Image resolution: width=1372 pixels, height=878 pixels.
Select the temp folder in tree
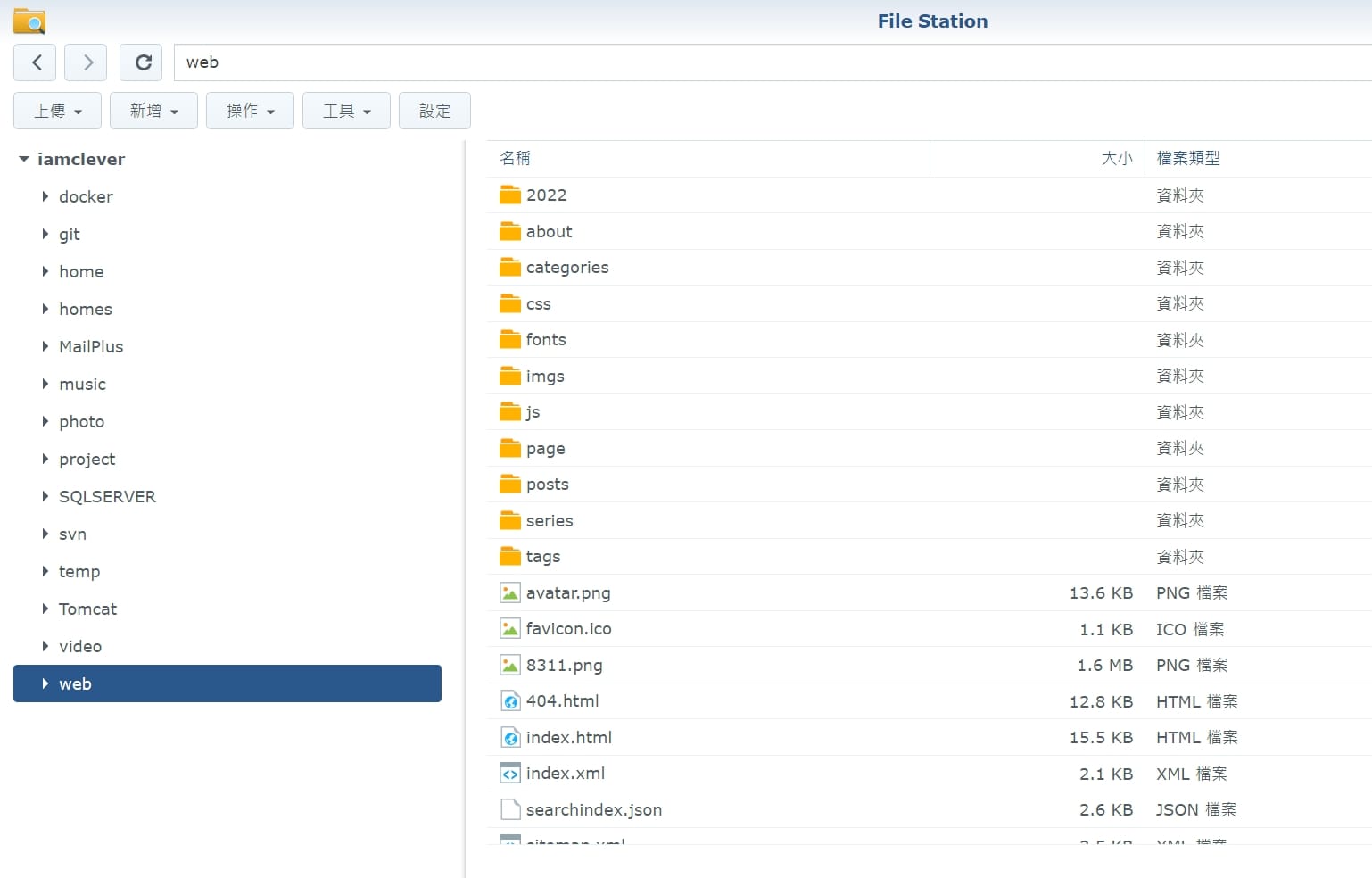click(79, 572)
